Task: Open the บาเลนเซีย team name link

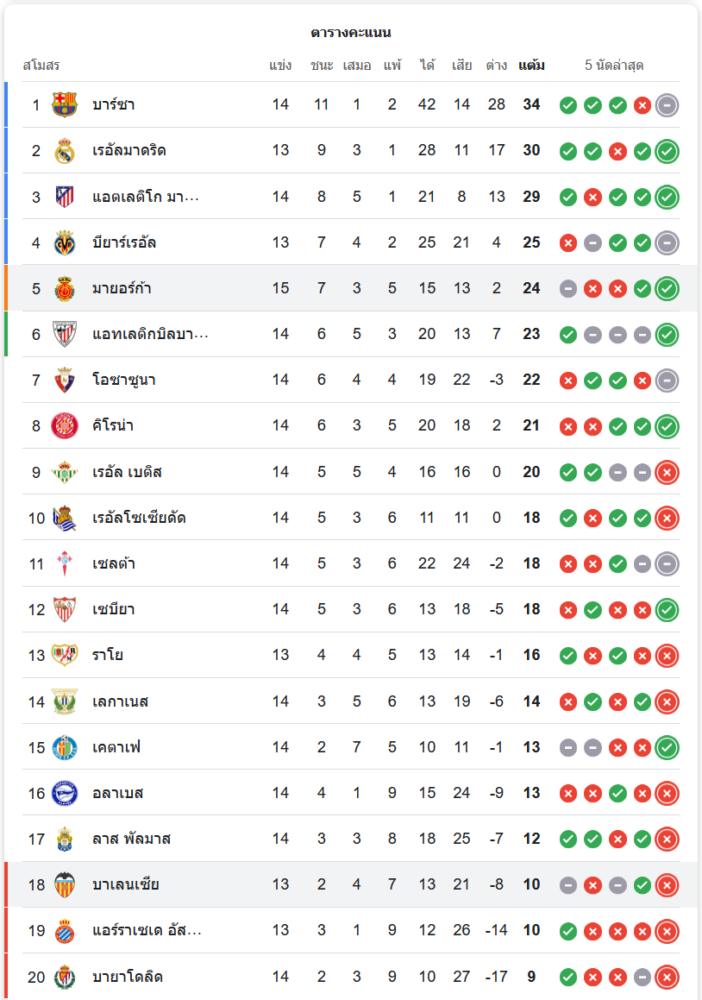Action: 125,885
